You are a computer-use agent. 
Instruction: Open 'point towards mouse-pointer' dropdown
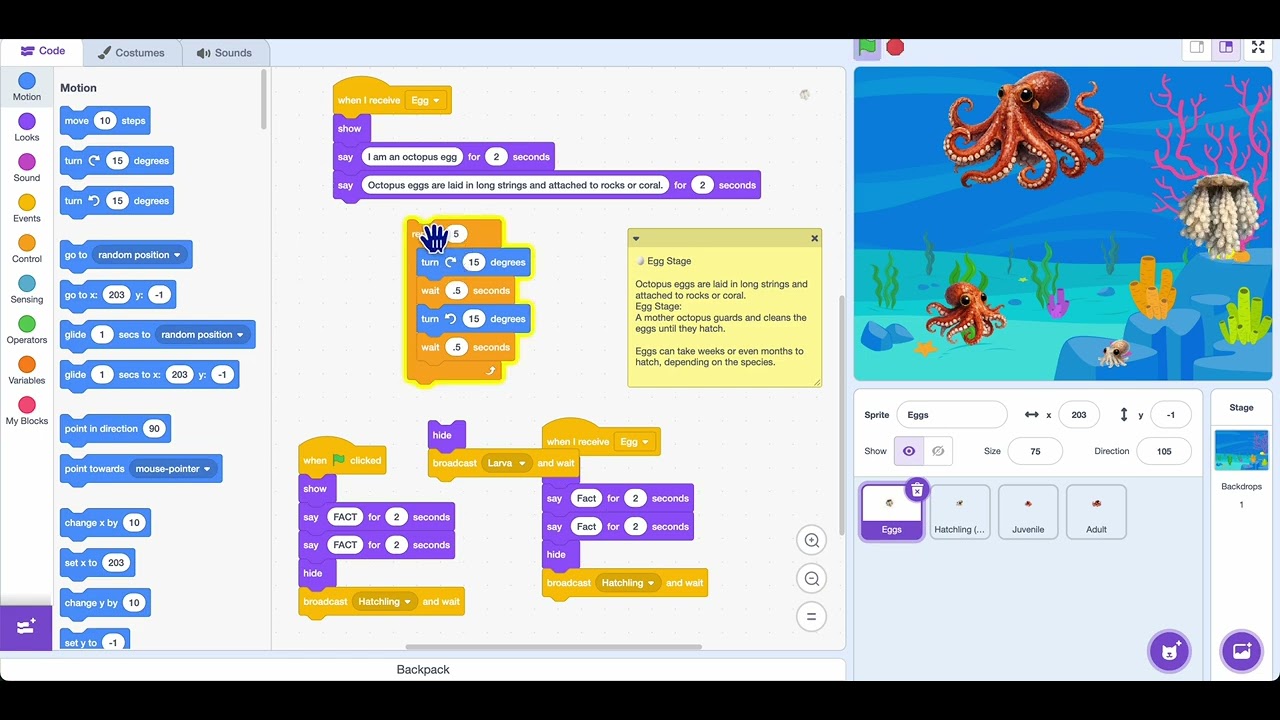(x=174, y=469)
